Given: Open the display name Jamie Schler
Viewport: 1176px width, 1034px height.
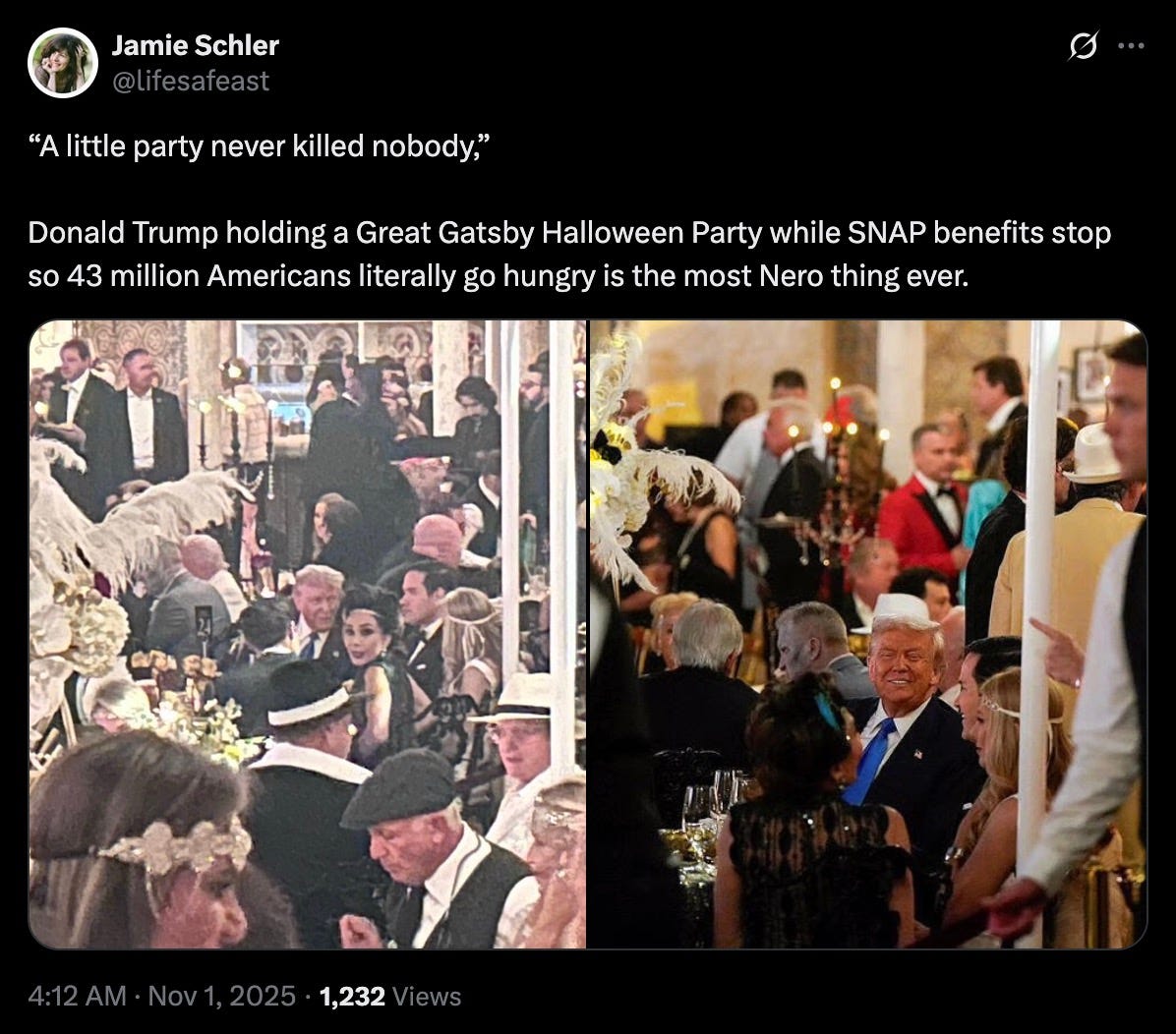Looking at the screenshot, I should click(195, 46).
